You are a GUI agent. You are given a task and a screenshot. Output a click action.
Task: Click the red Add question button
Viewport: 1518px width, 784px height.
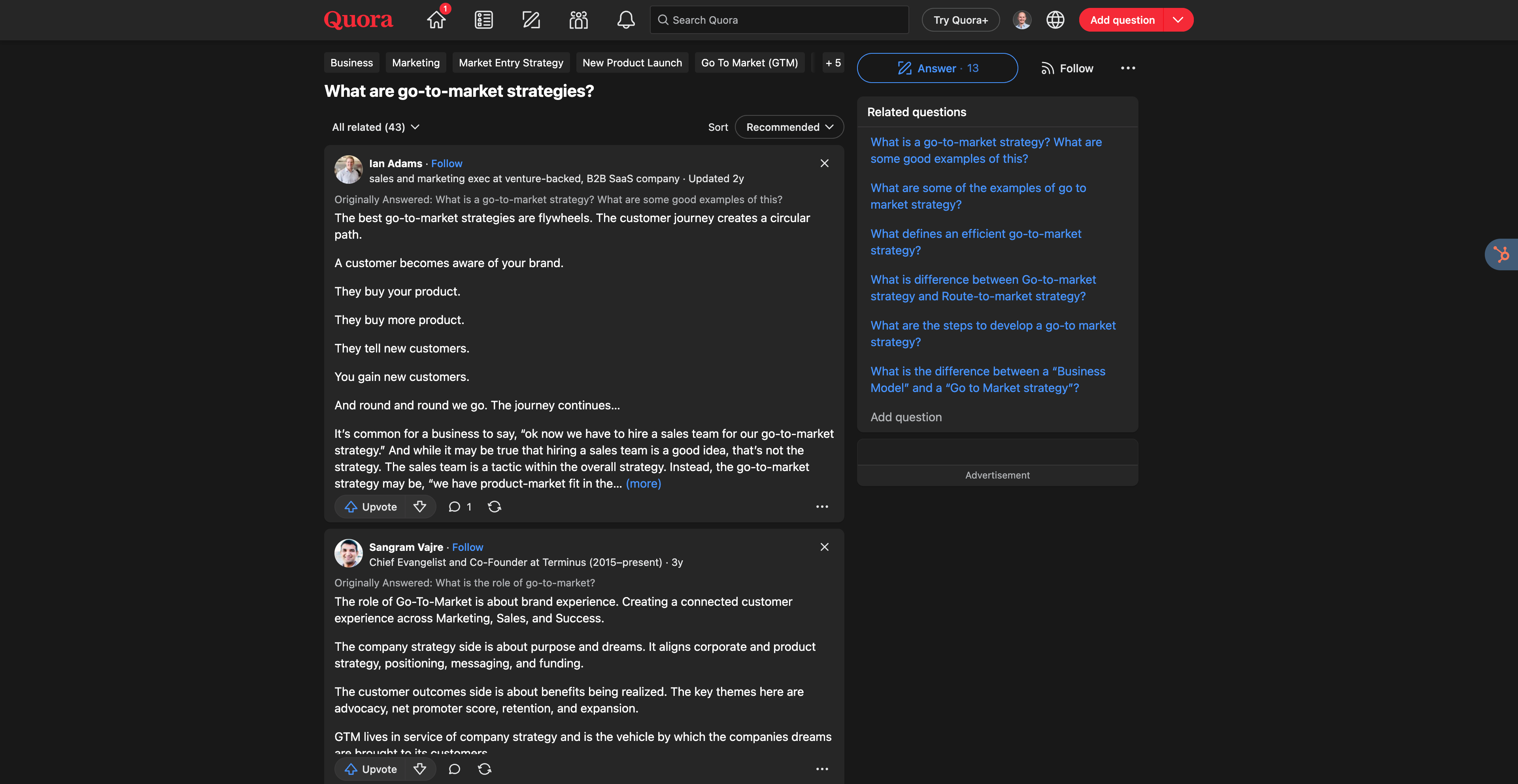coord(1122,20)
